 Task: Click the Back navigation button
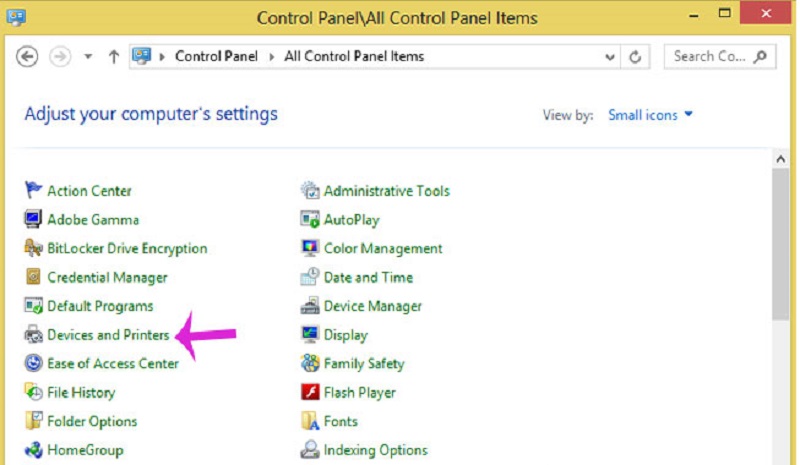27,56
